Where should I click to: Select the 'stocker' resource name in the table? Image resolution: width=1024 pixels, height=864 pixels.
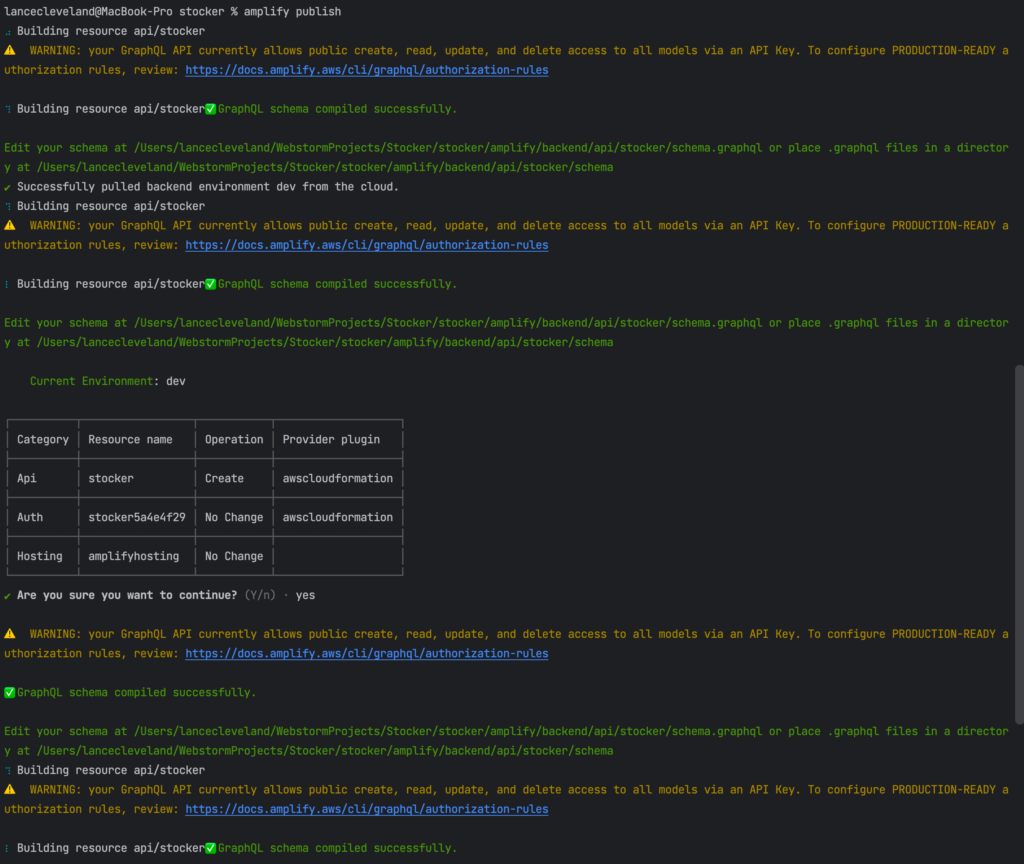(110, 477)
